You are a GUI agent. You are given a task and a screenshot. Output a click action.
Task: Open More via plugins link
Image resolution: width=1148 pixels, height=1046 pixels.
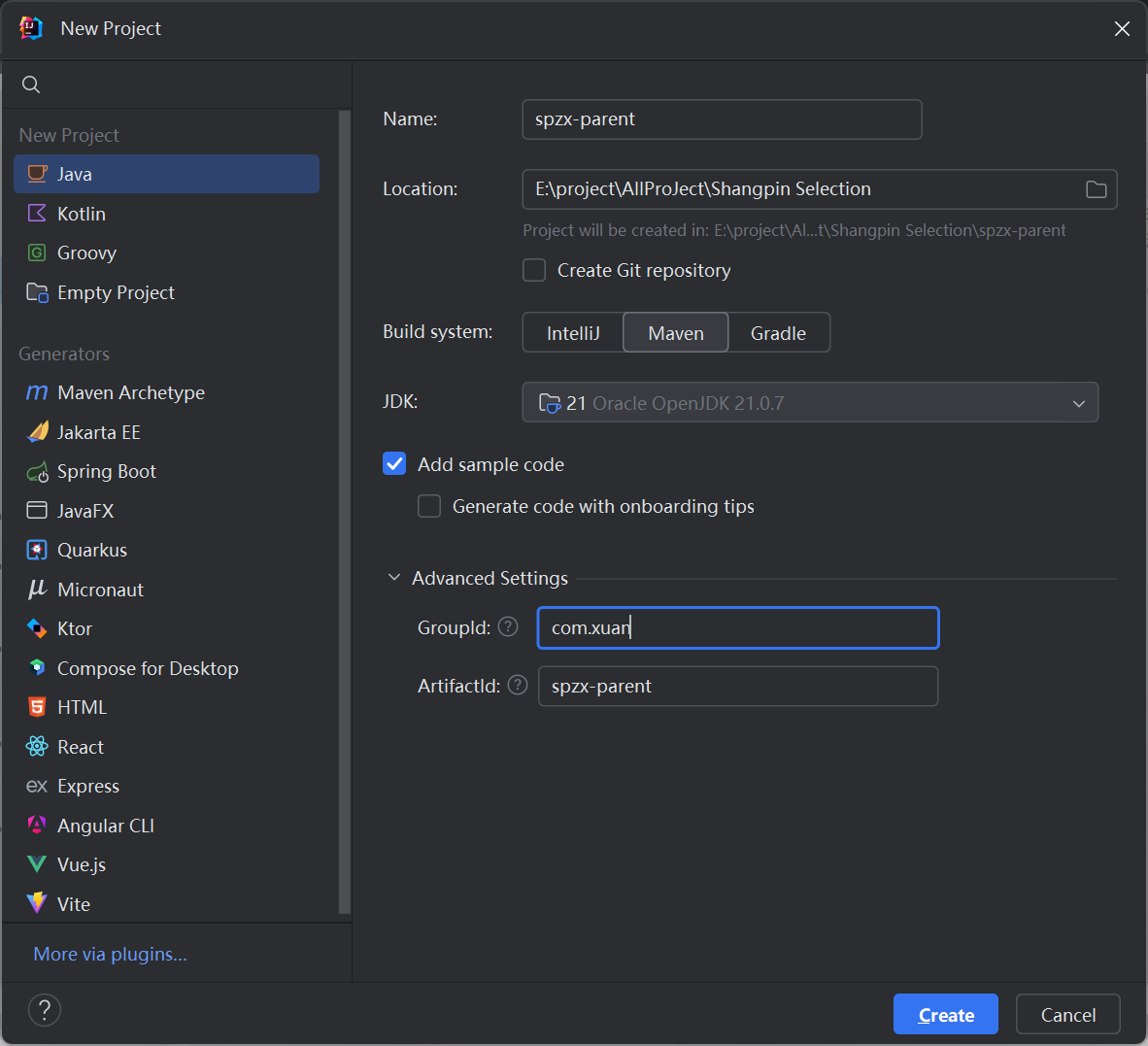[110, 954]
